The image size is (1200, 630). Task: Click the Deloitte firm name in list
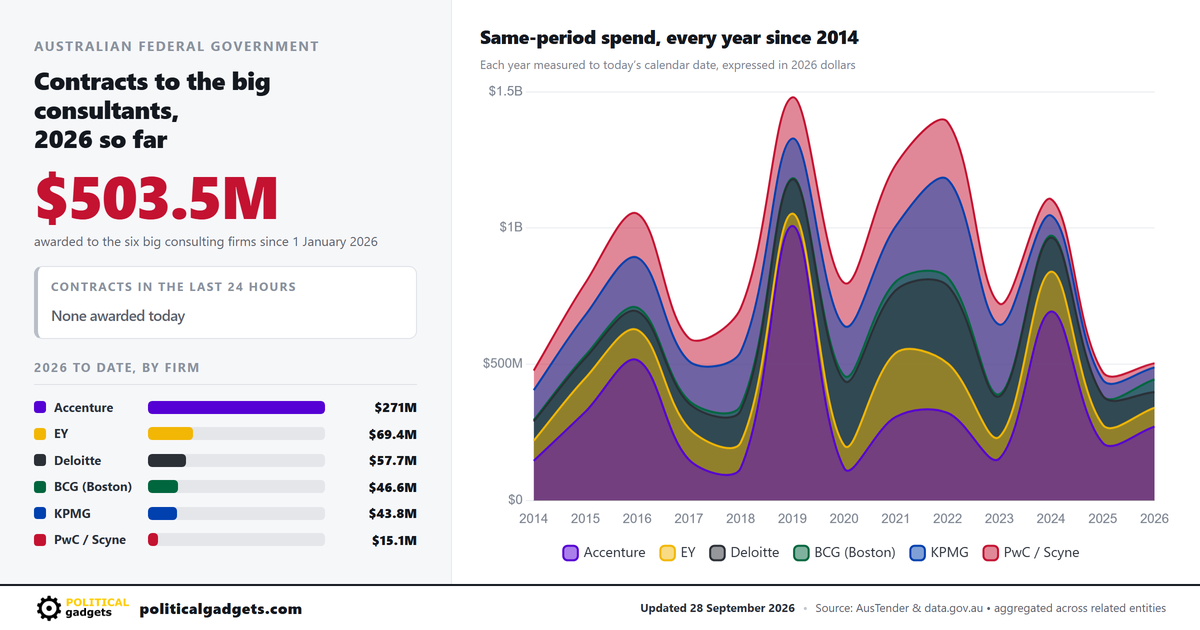[x=78, y=460]
